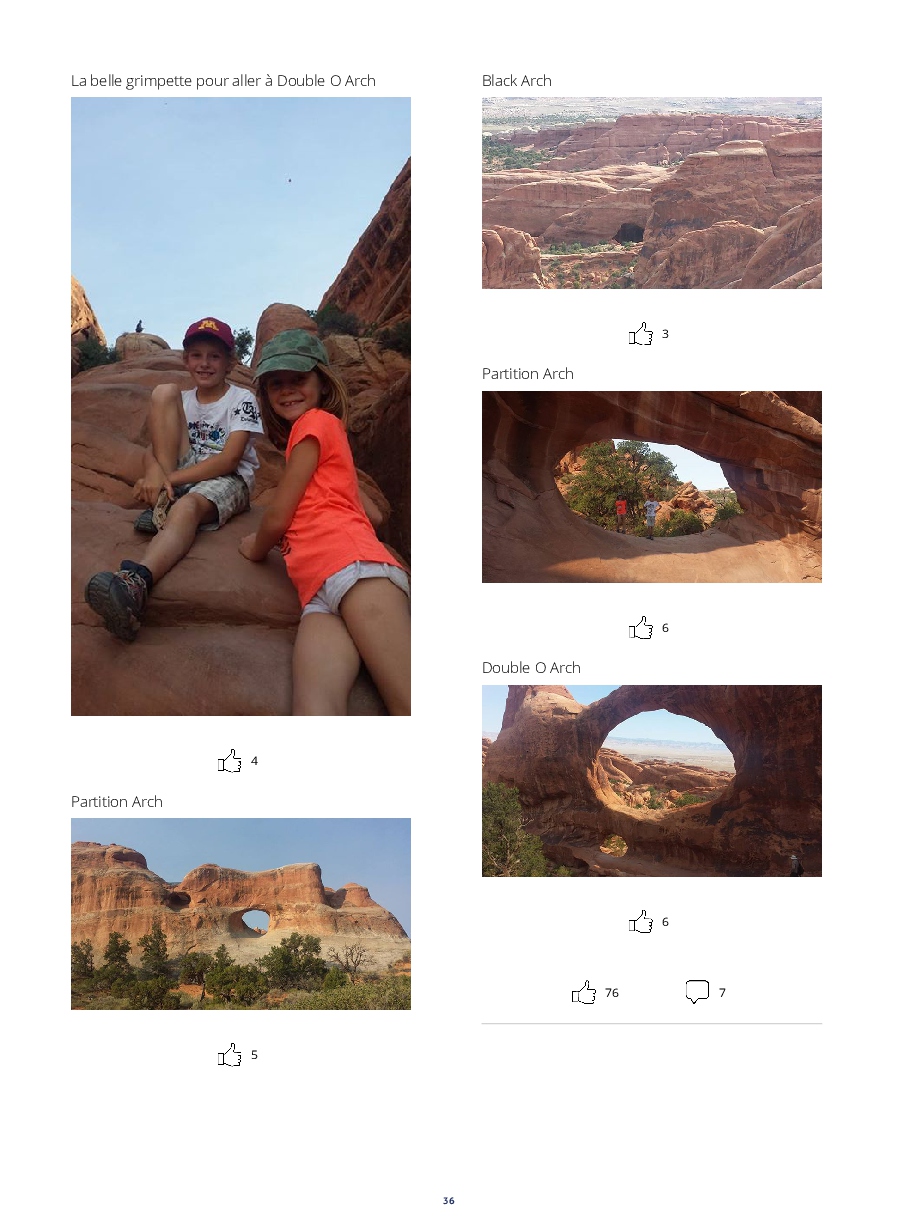Click the Double O Arch caption text
Screen dimensions: 898x1228
coord(531,668)
